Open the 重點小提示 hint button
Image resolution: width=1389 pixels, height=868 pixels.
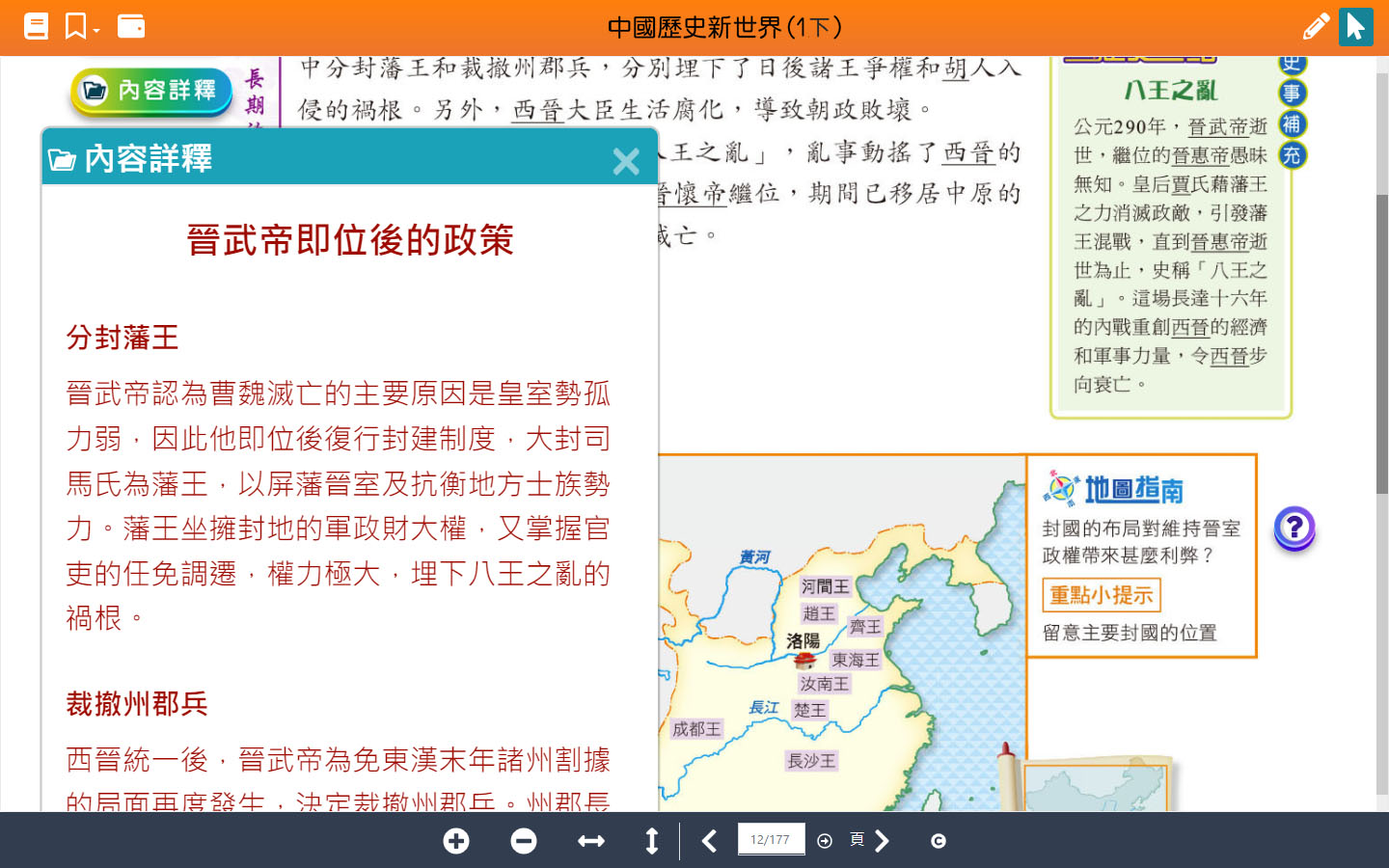[1101, 595]
